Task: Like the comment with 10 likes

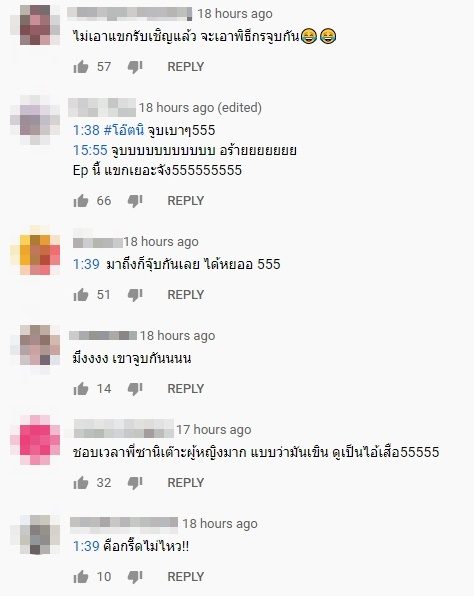Action: tap(81, 577)
